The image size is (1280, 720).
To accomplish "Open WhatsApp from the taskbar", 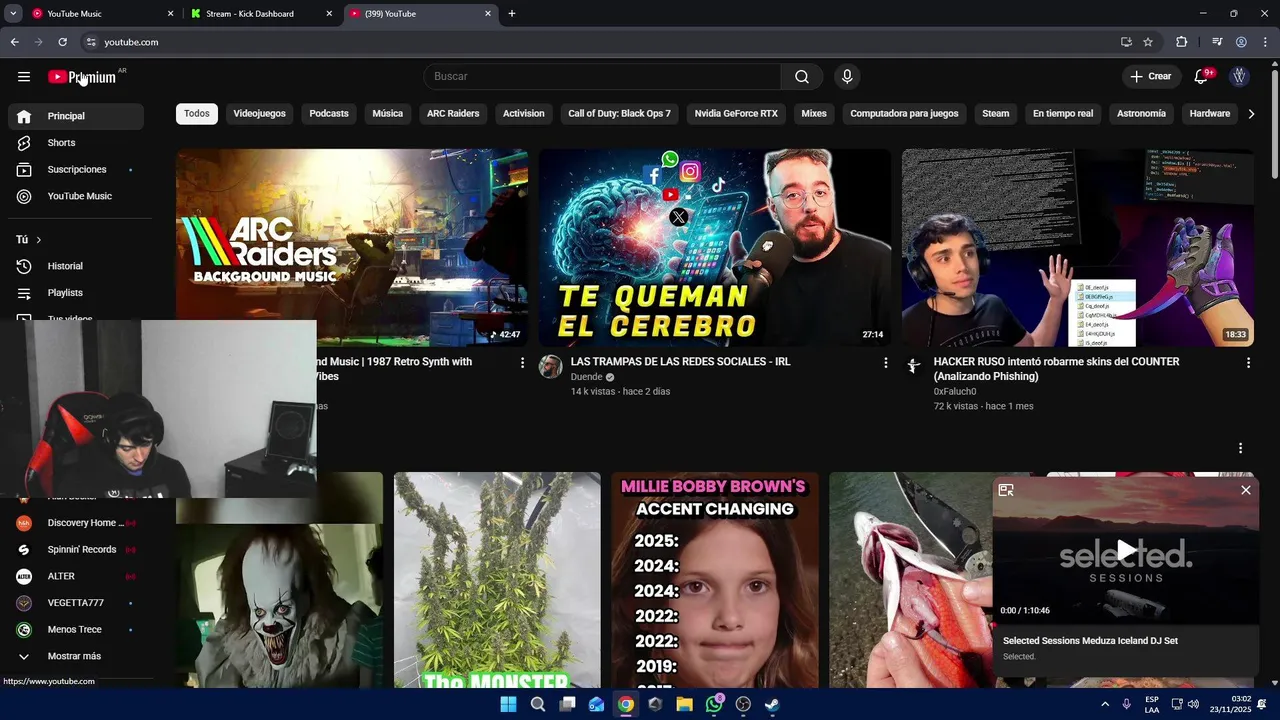I will (x=714, y=704).
